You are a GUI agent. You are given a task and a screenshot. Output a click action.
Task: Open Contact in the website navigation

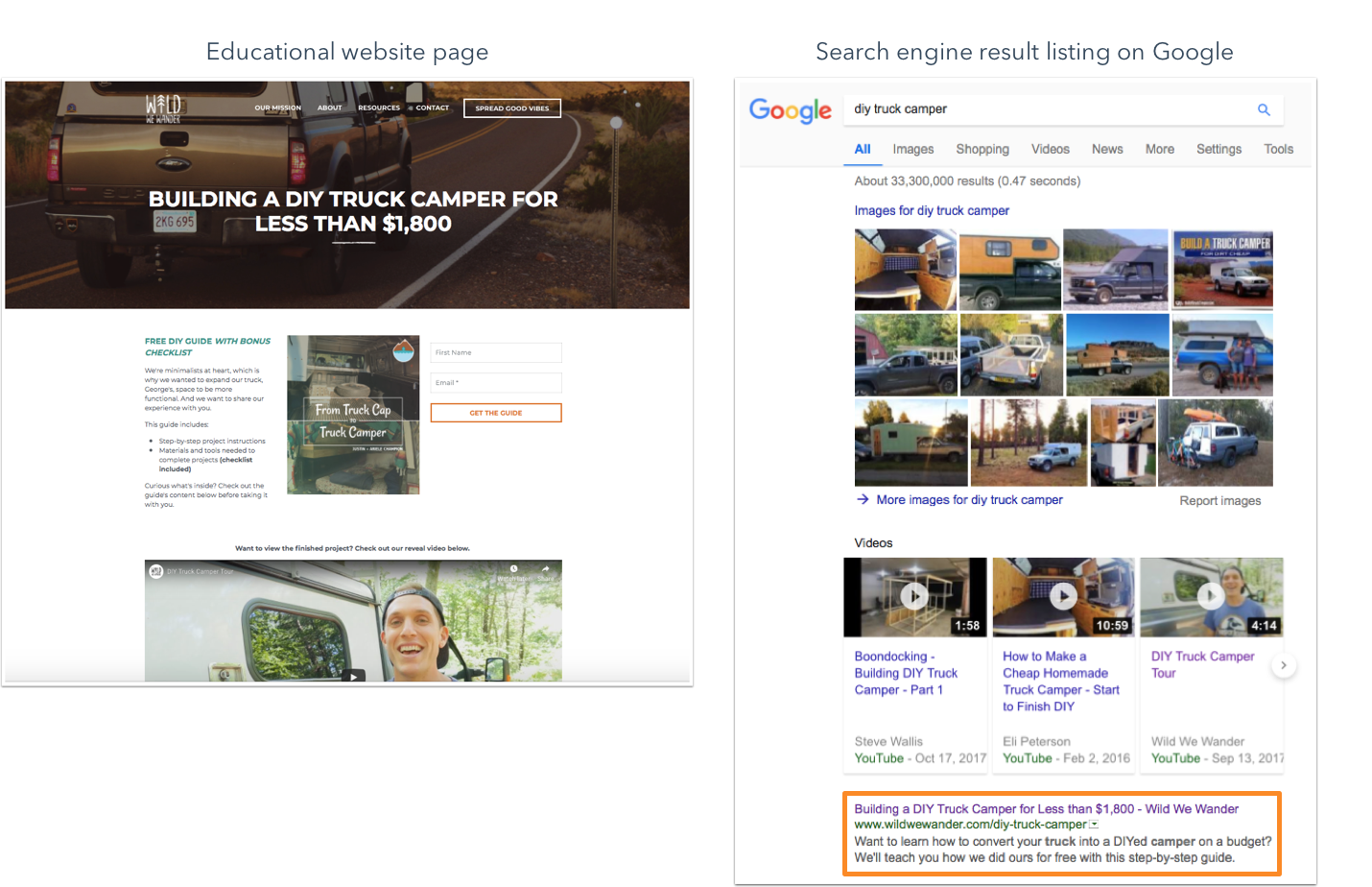(432, 108)
